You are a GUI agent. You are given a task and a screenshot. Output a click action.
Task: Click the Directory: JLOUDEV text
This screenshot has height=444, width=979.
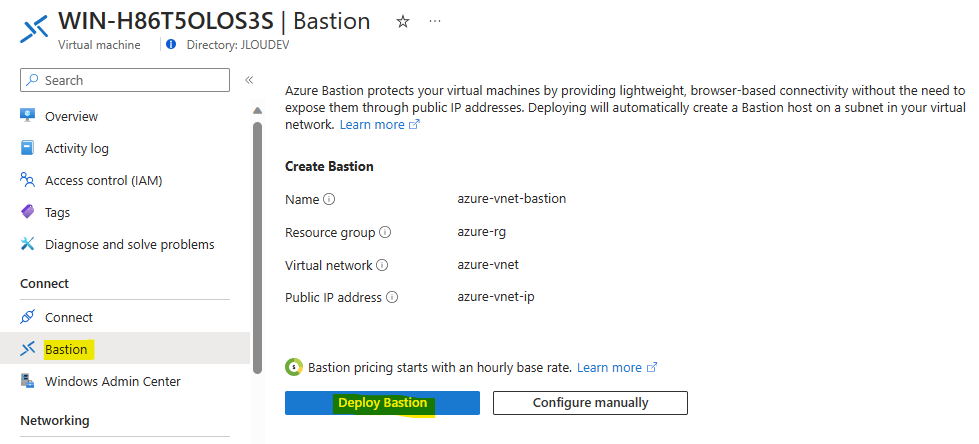pos(238,45)
